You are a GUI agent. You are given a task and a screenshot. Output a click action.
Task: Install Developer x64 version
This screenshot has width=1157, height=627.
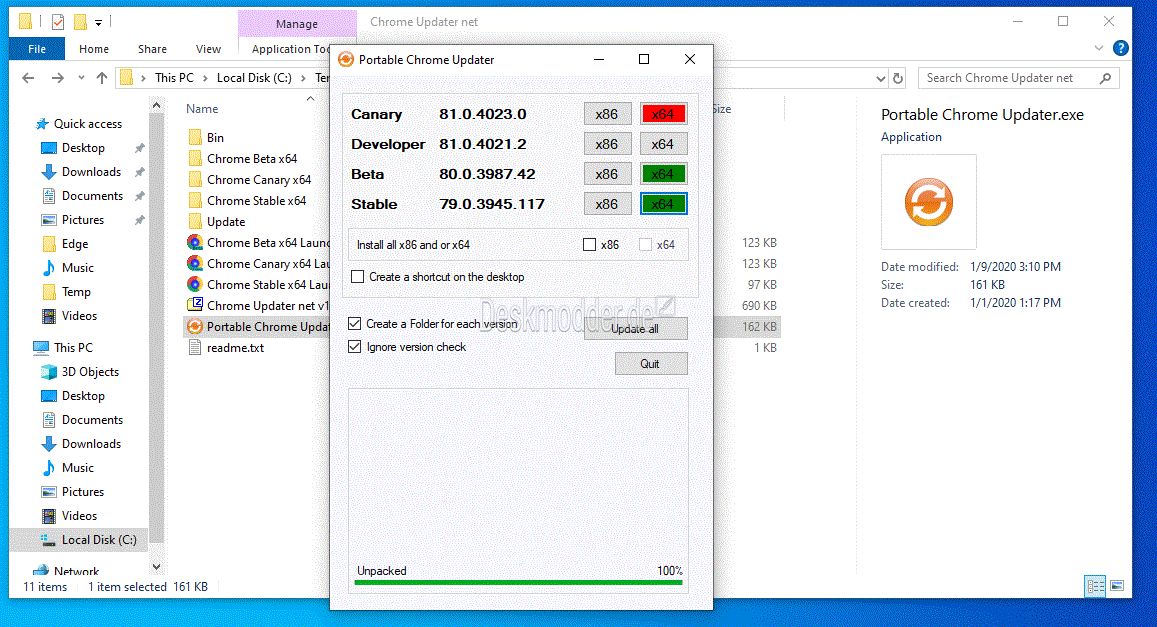[x=663, y=145]
